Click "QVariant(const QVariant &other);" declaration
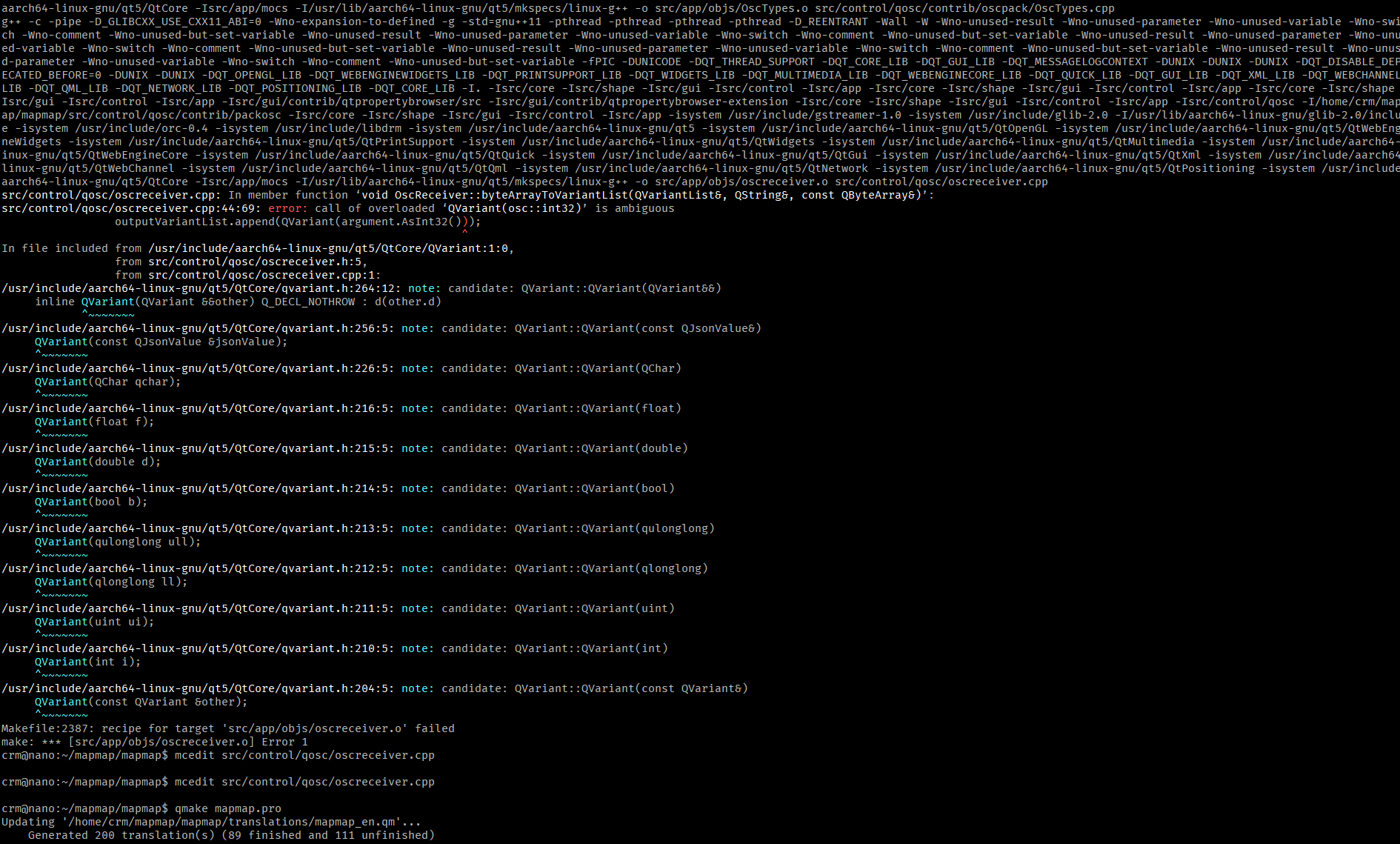 (141, 702)
